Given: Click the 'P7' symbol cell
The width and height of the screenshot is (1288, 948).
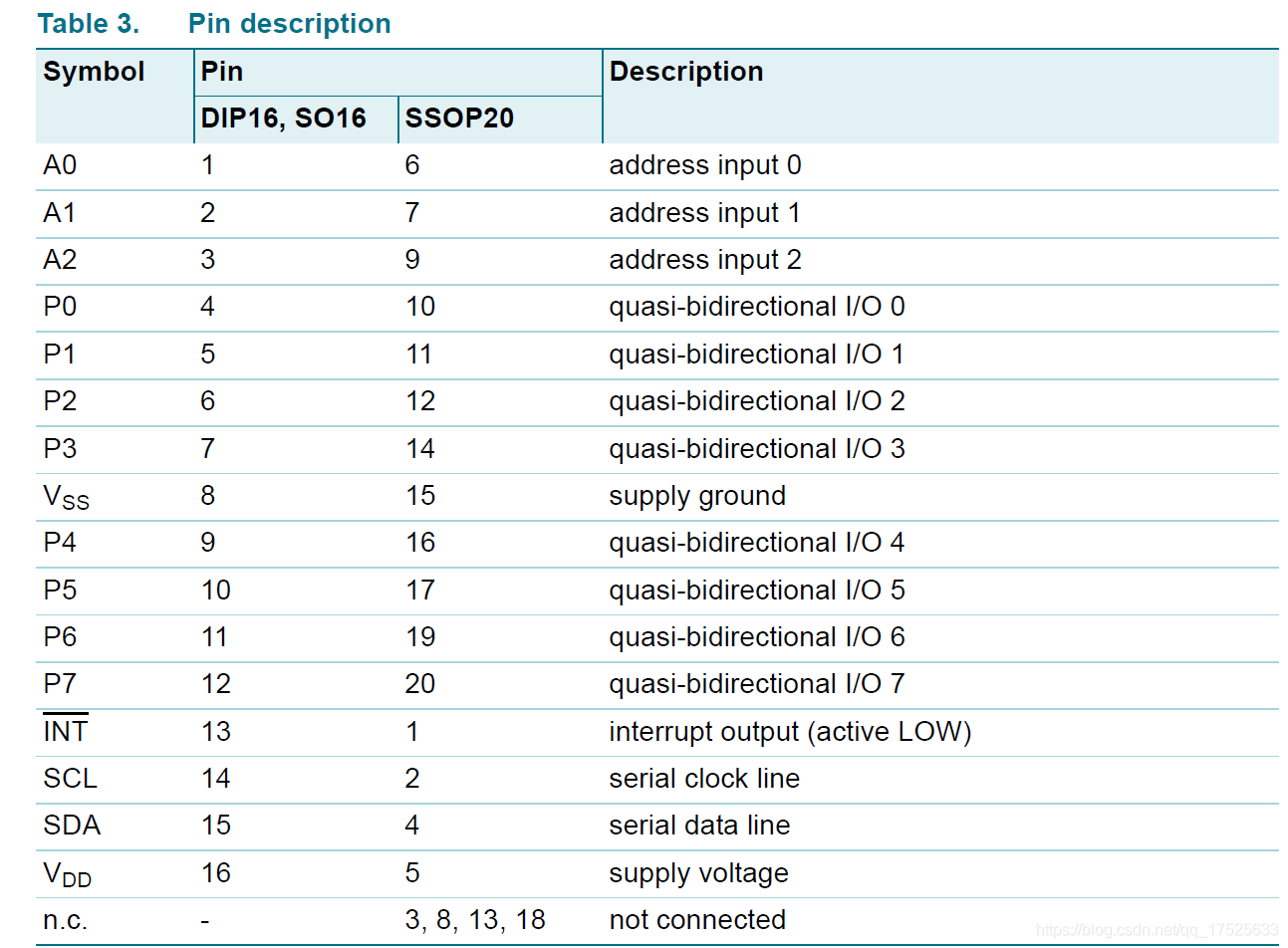Looking at the screenshot, I should click(60, 684).
